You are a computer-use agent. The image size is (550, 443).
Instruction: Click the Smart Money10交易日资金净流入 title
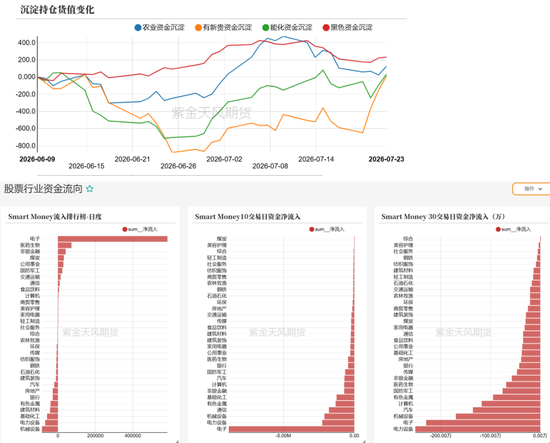coord(248,217)
